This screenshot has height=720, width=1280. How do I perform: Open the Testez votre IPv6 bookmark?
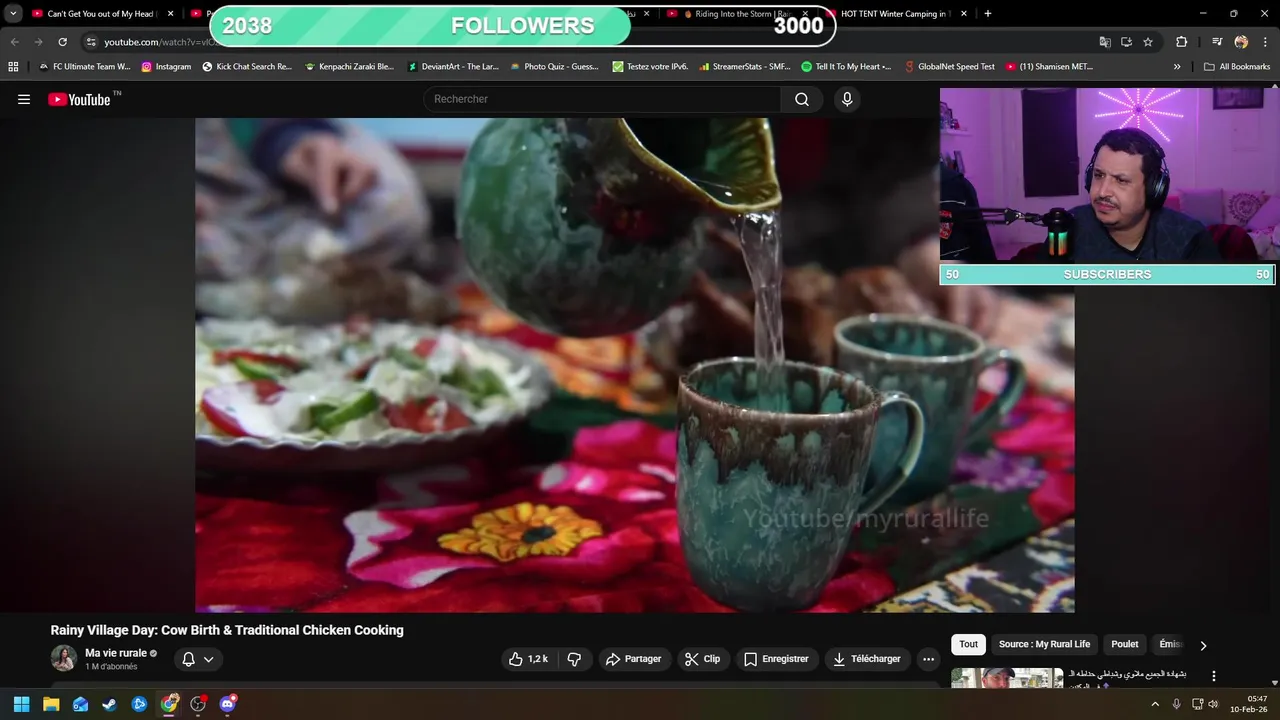[x=650, y=67]
